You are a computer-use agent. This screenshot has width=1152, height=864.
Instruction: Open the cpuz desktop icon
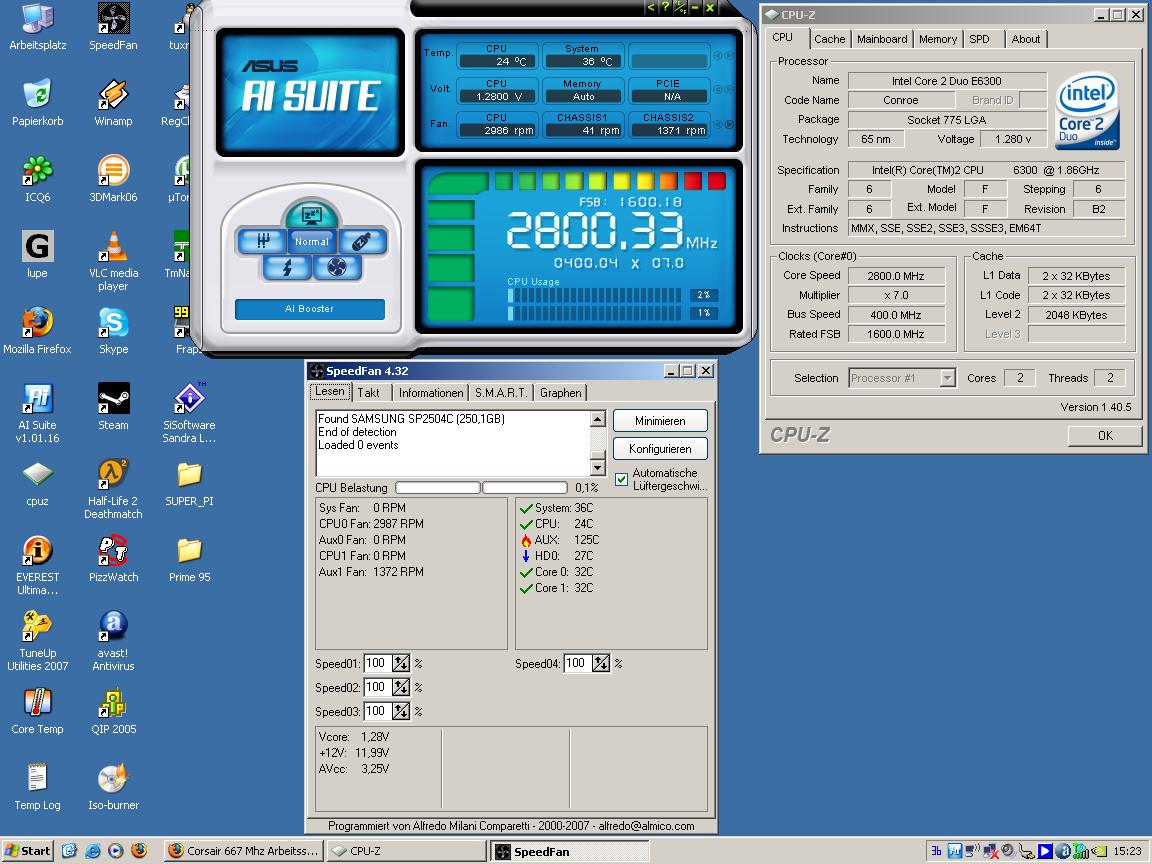point(37,483)
